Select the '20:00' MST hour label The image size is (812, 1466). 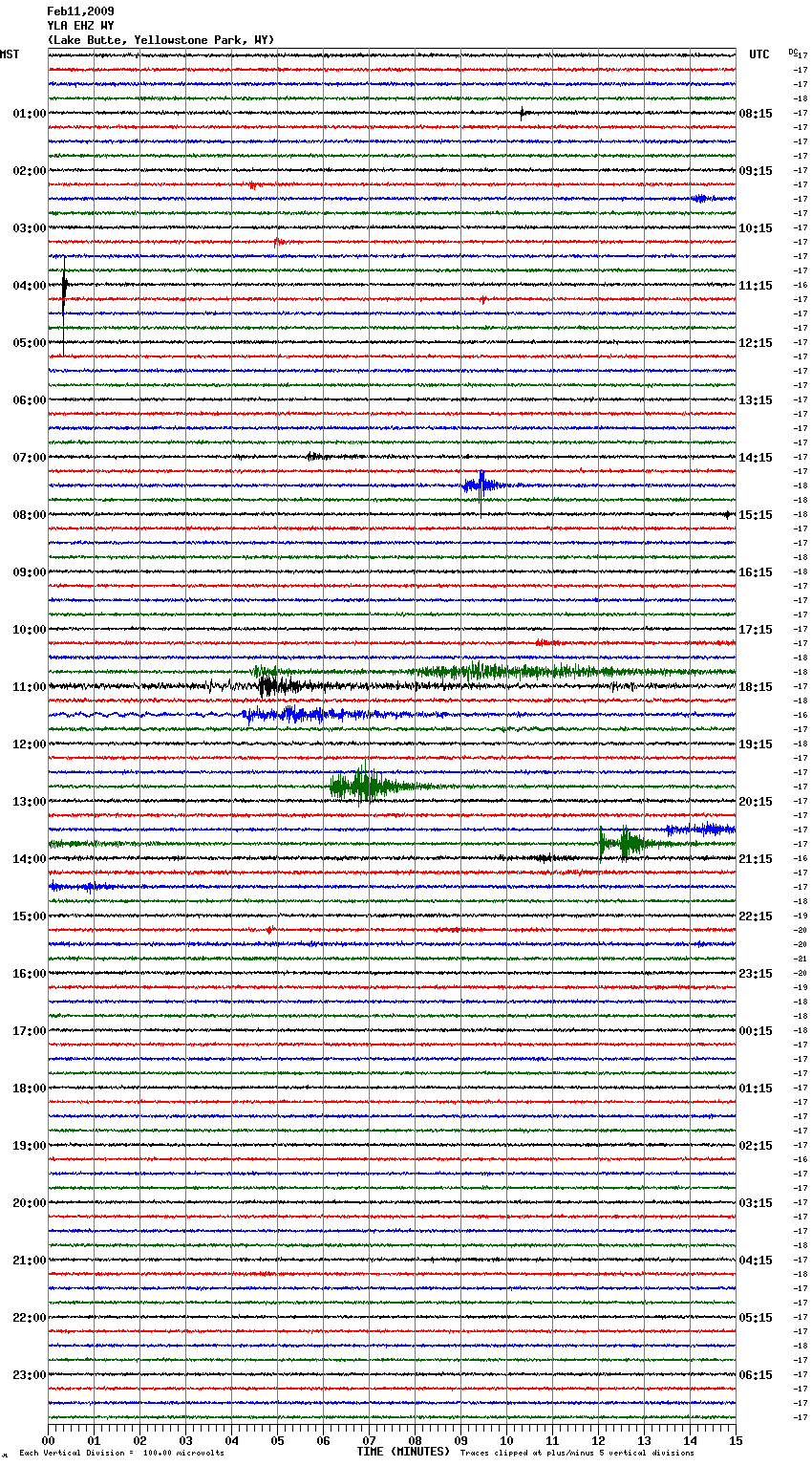point(30,1203)
